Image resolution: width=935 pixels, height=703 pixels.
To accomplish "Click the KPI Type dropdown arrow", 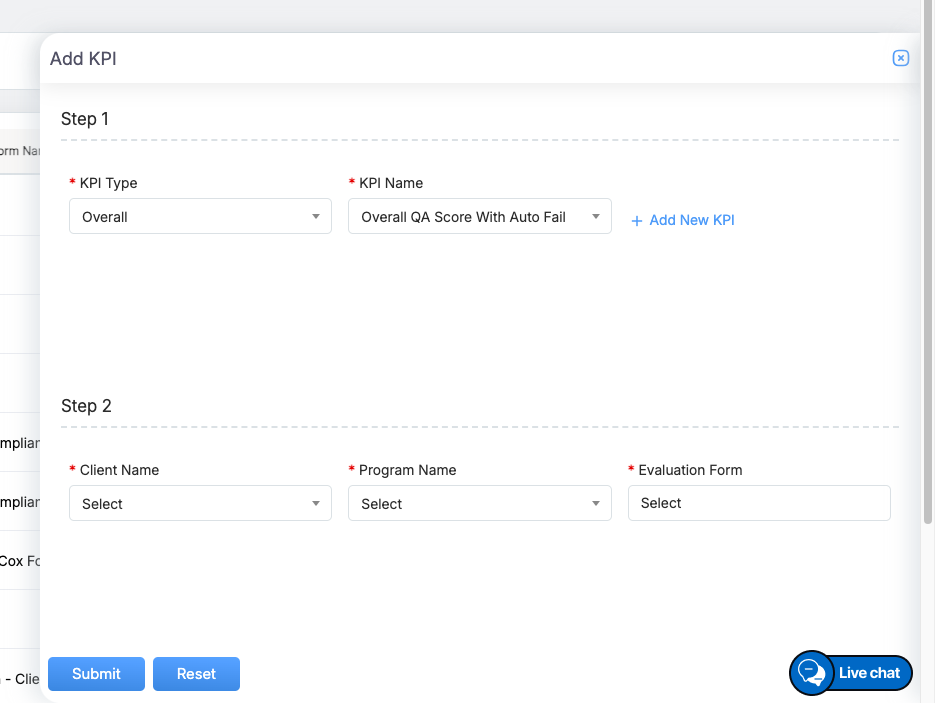I will (x=316, y=216).
